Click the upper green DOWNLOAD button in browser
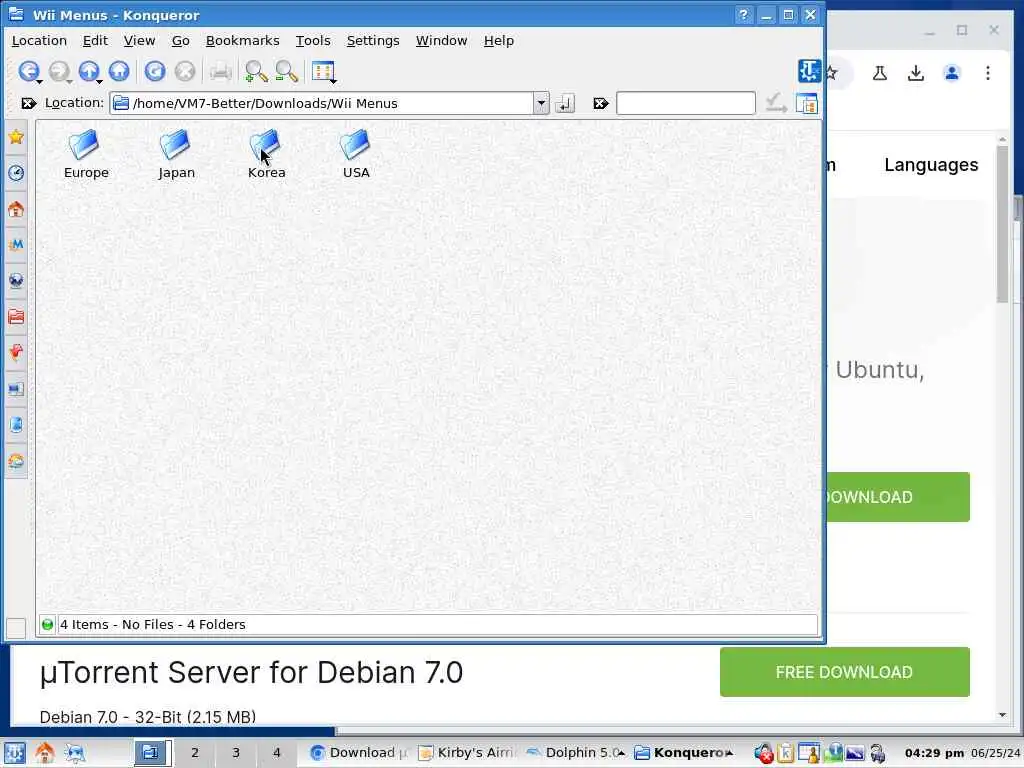Image resolution: width=1024 pixels, height=768 pixels. (898, 497)
